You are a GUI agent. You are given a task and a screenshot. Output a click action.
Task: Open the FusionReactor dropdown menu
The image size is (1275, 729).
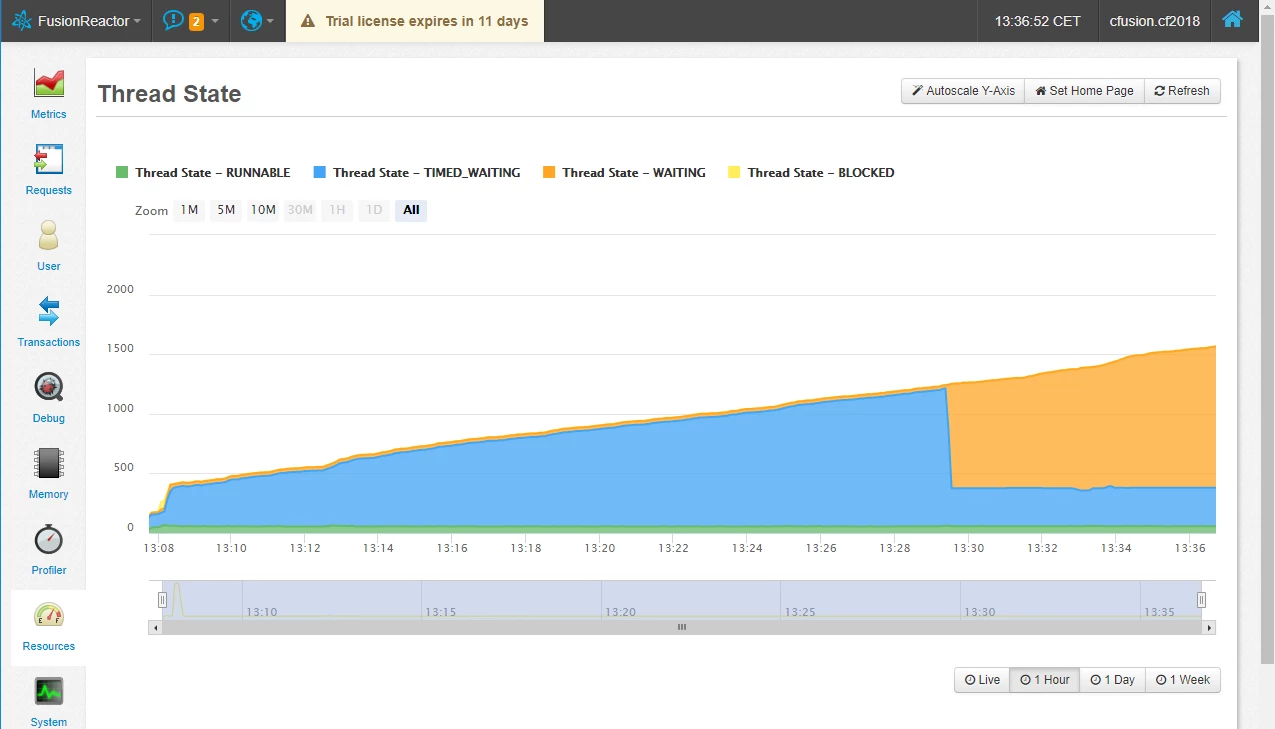tap(76, 21)
